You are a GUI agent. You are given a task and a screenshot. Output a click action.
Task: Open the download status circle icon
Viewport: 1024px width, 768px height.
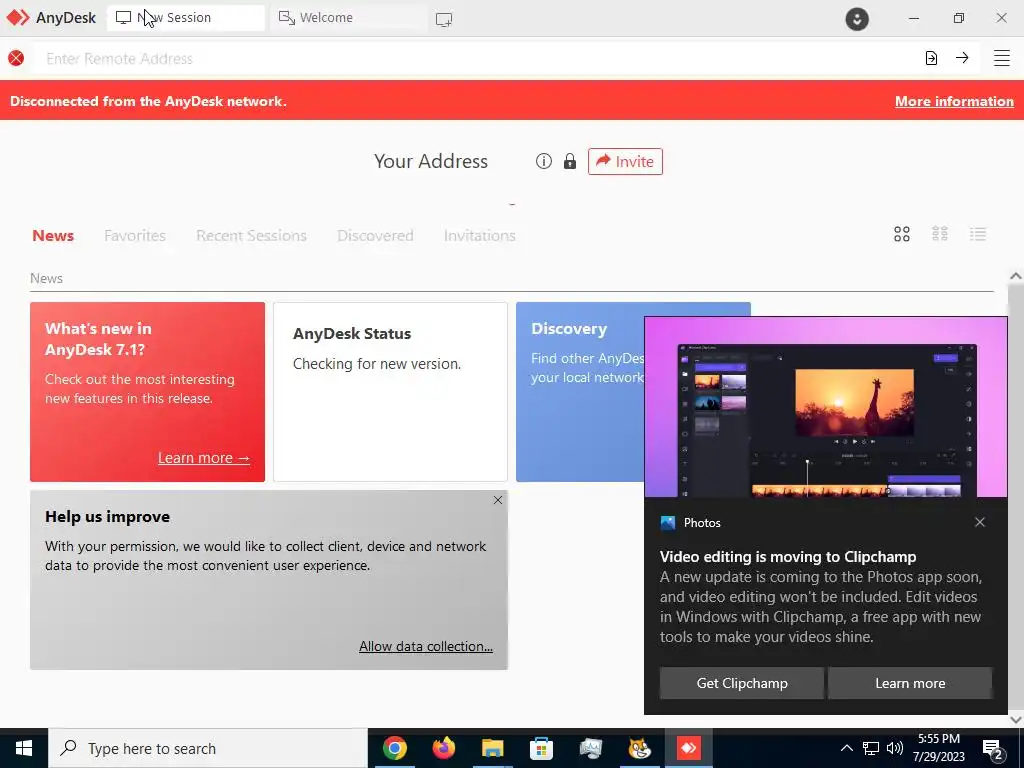coord(857,19)
